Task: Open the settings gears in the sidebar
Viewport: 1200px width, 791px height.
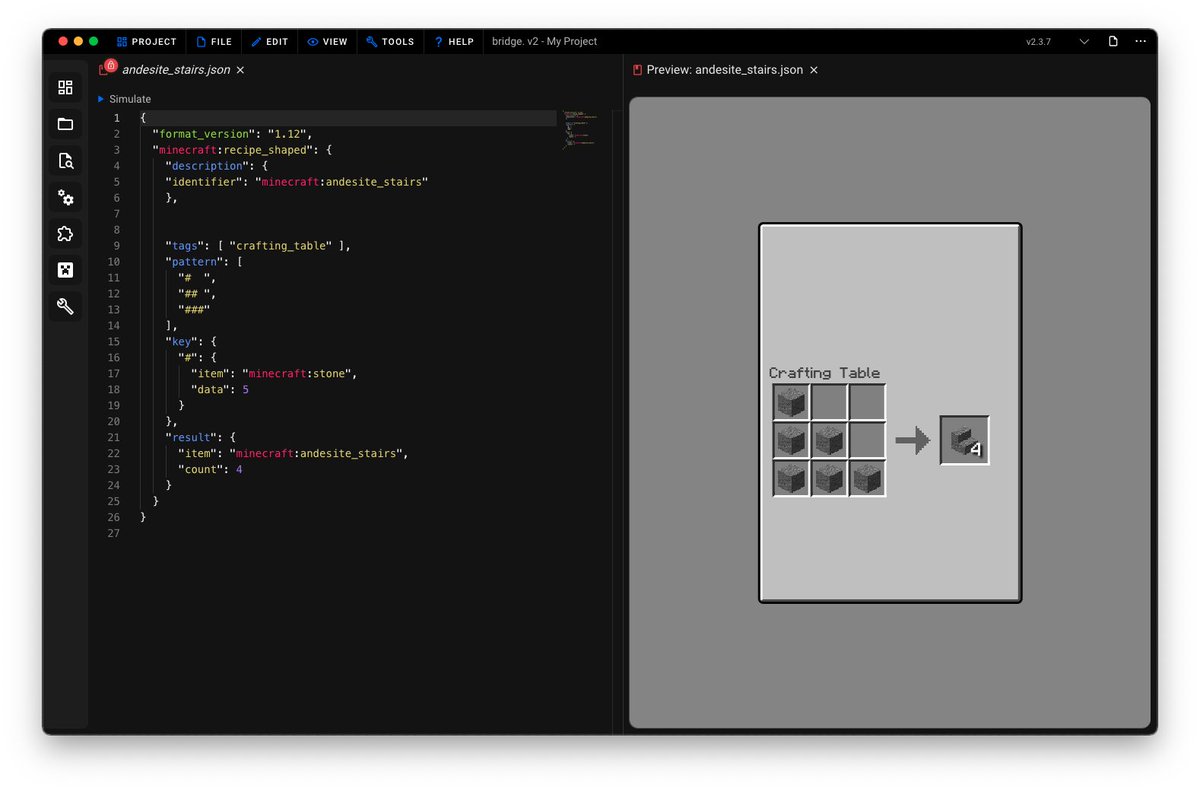Action: (x=65, y=197)
